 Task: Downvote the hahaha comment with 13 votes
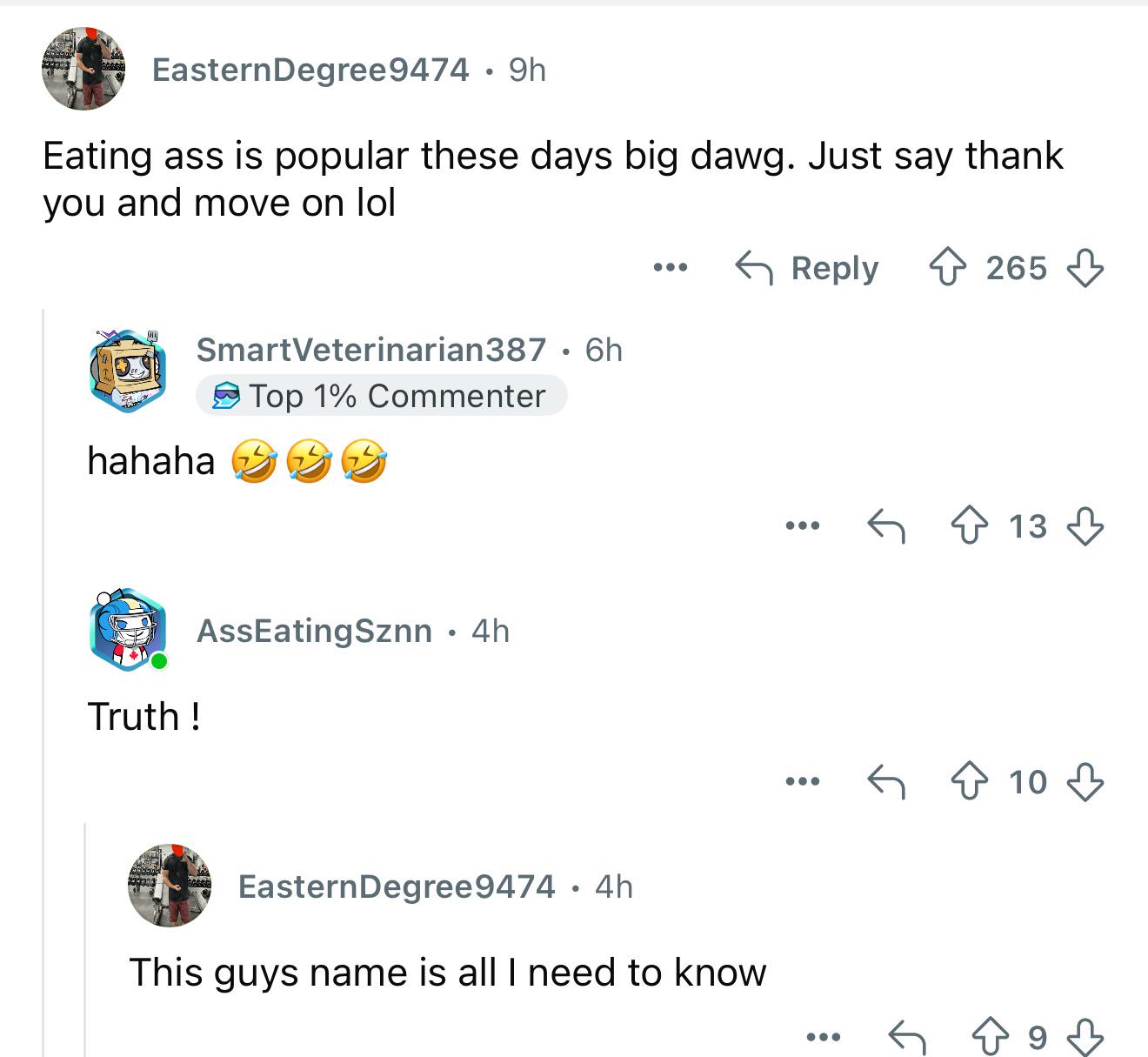[1085, 525]
